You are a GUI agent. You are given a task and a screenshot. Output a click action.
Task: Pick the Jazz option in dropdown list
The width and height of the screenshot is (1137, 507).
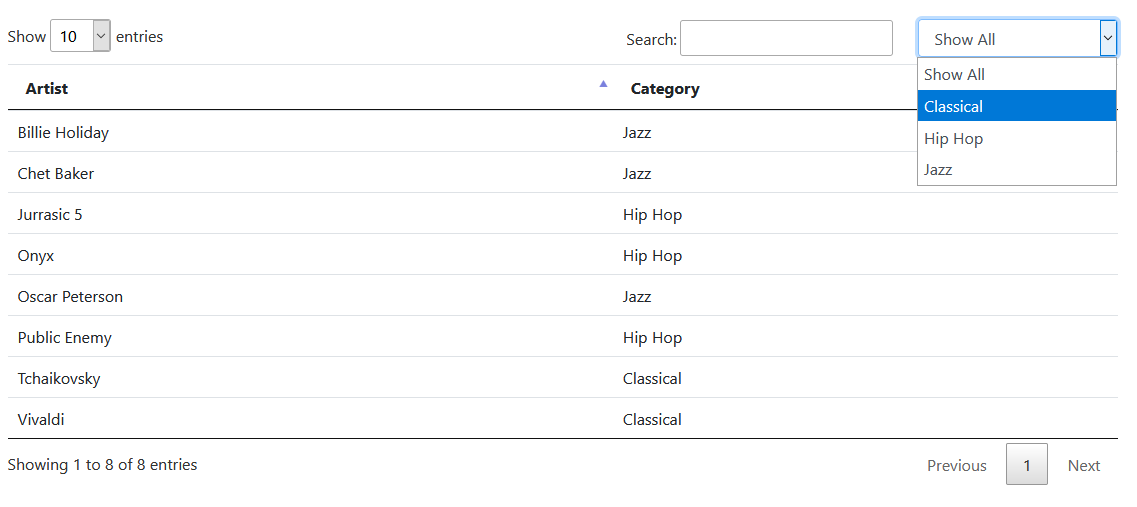pyautogui.click(x=1017, y=170)
